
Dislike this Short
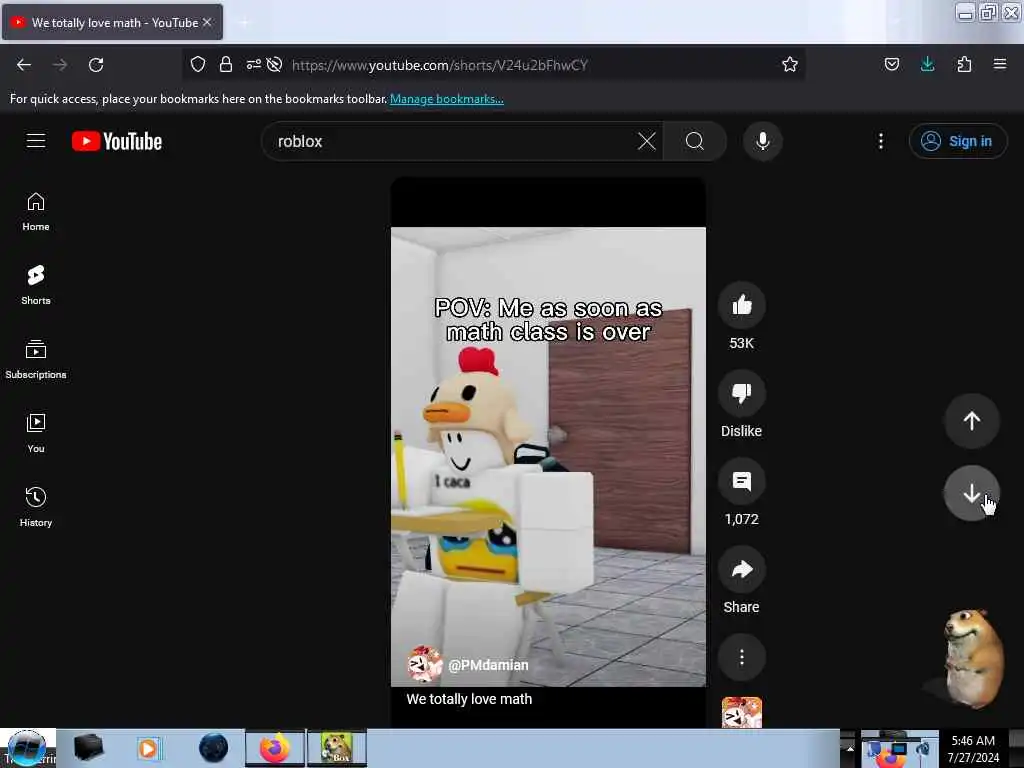(x=741, y=393)
